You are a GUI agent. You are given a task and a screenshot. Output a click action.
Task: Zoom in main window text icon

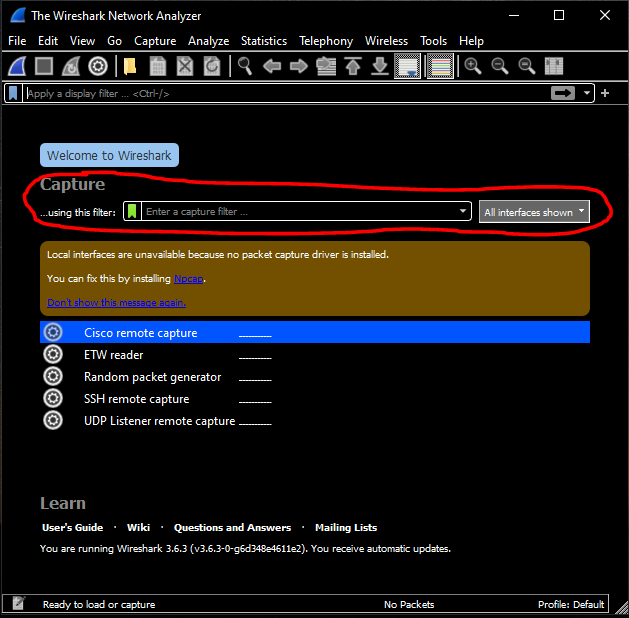(473, 66)
